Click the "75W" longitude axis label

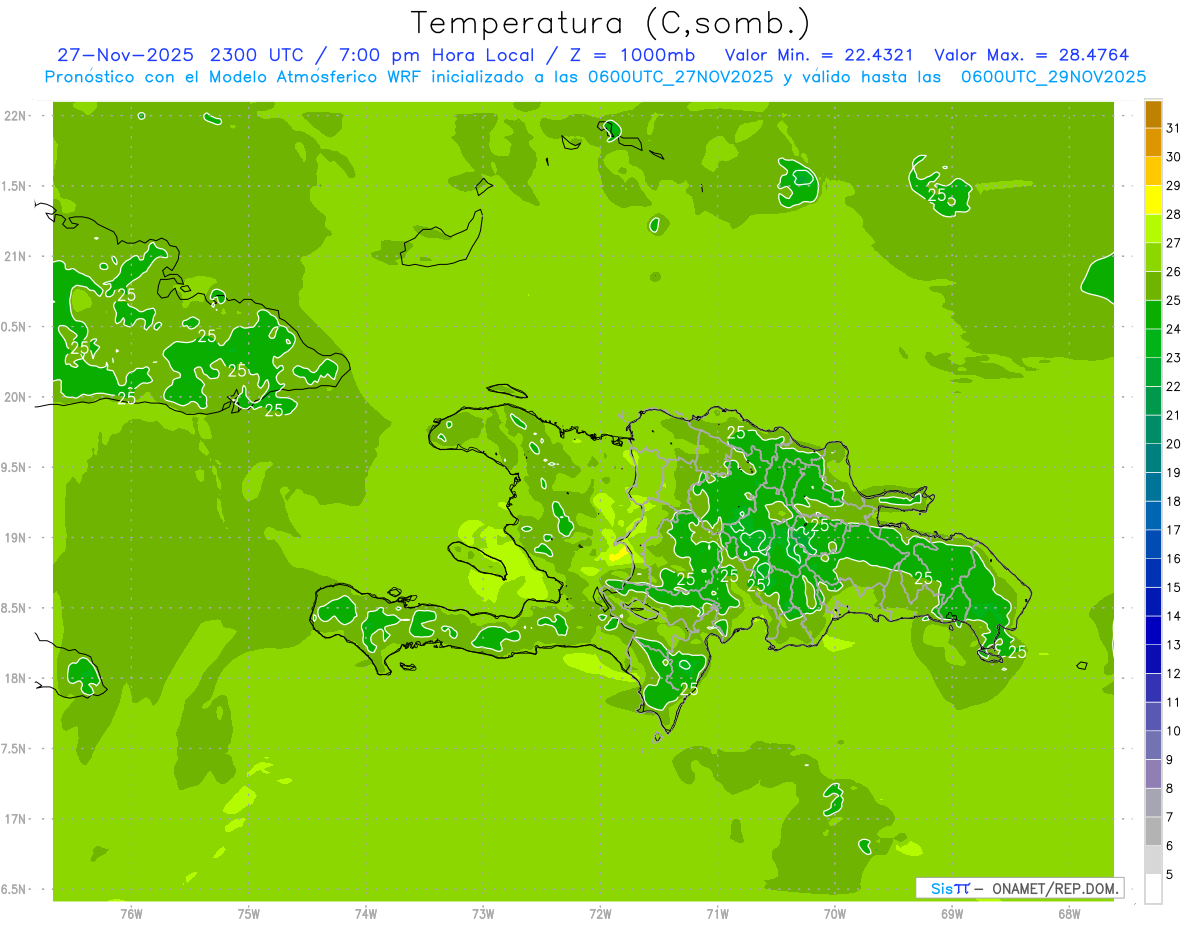tap(248, 914)
